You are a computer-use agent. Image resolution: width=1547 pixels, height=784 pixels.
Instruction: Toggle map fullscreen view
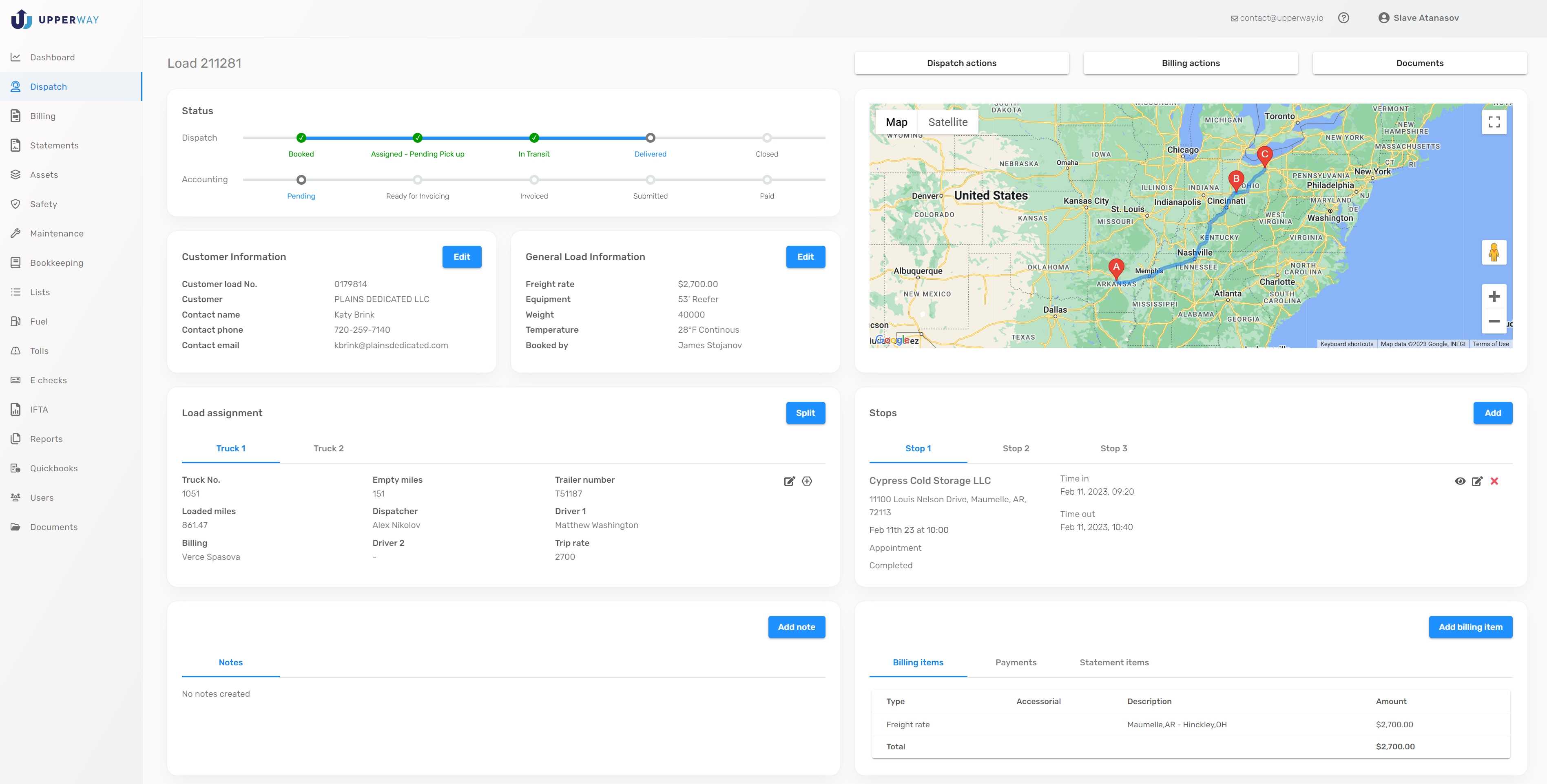[x=1494, y=122]
